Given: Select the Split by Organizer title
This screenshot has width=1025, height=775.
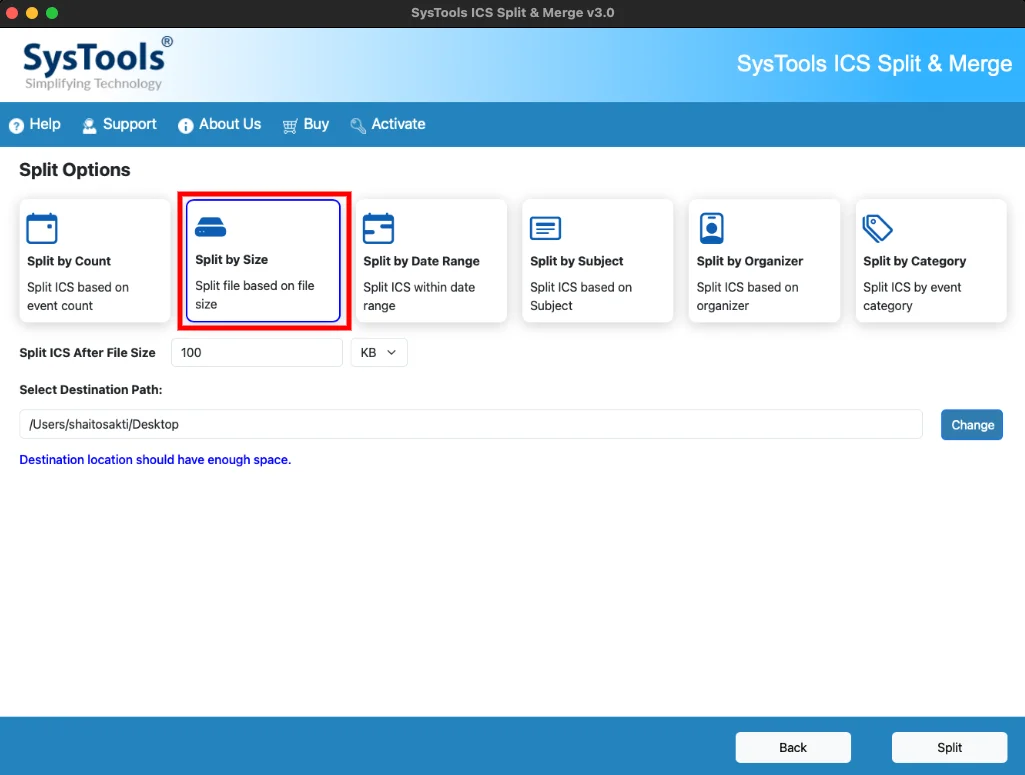Looking at the screenshot, I should pos(750,261).
